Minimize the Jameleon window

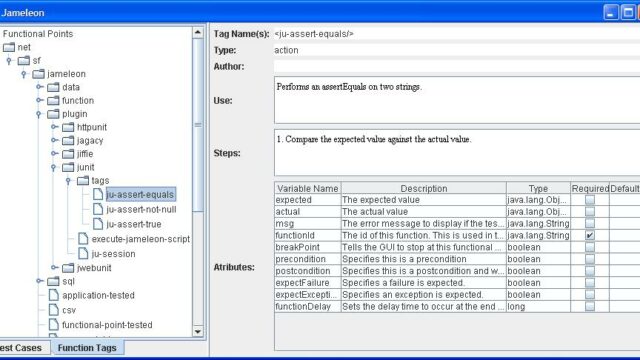point(611,13)
